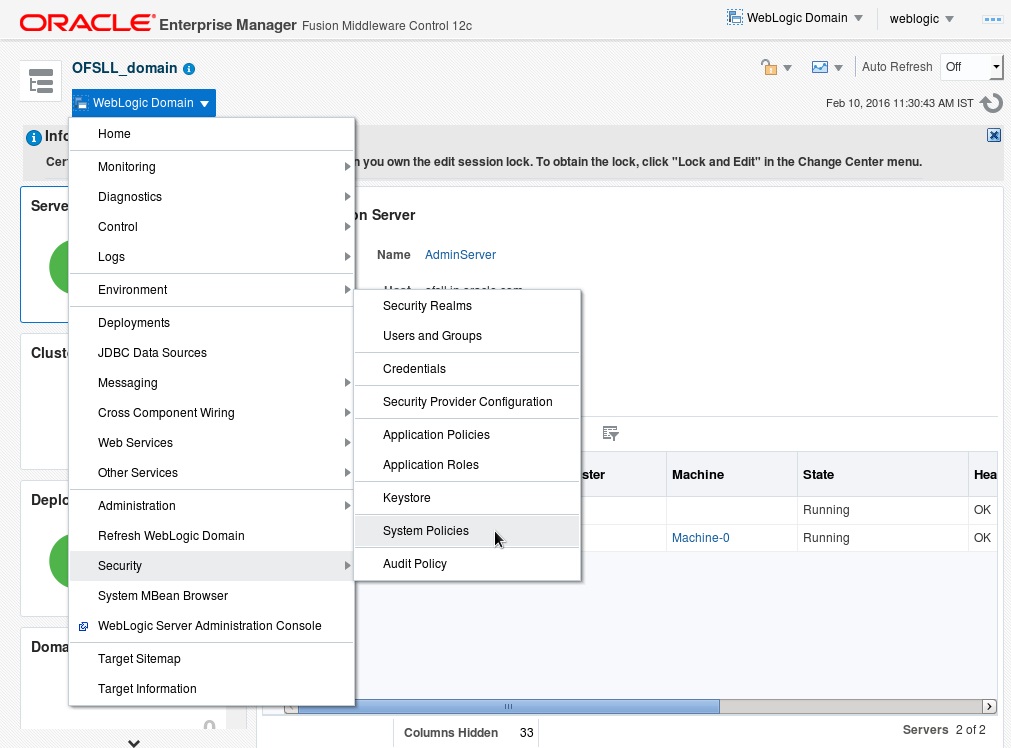
Task: Open the top-right WebLogic Domain menu
Action: tap(794, 18)
